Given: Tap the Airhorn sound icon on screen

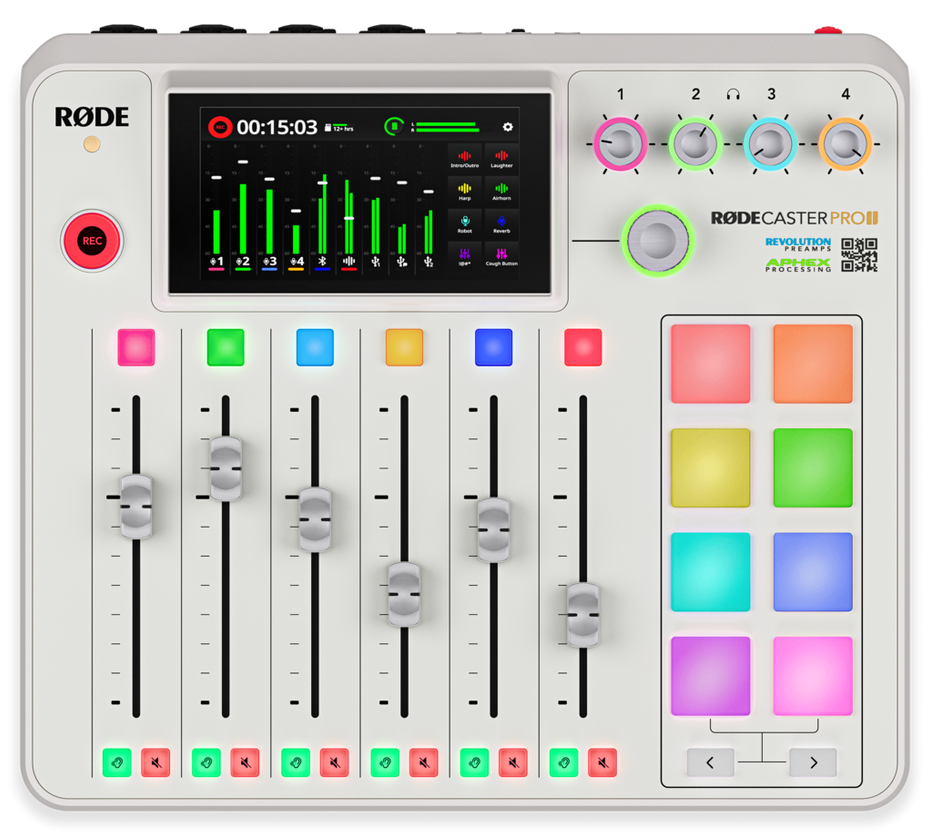Looking at the screenshot, I should point(502,191).
